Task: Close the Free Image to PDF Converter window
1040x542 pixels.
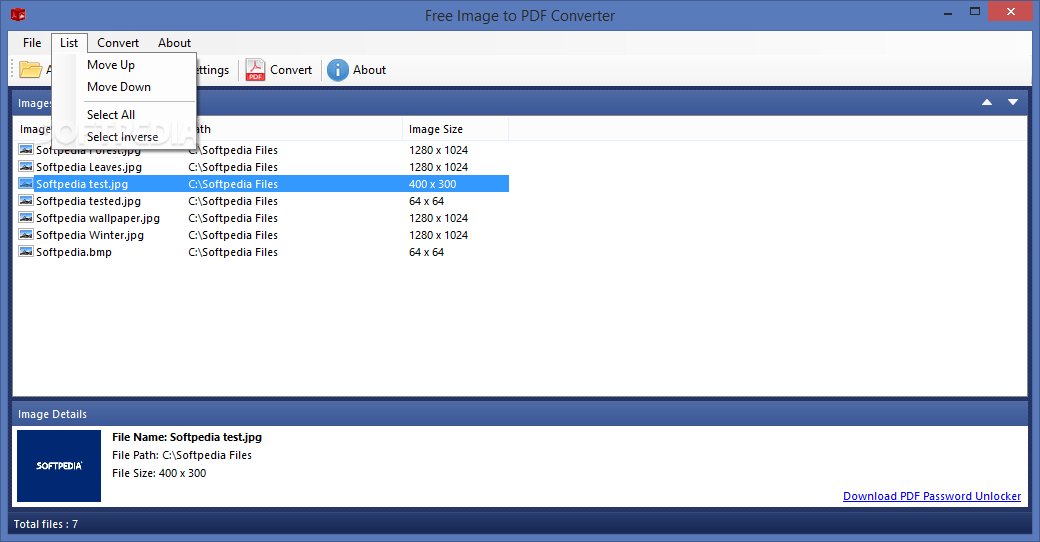Action: (1011, 11)
